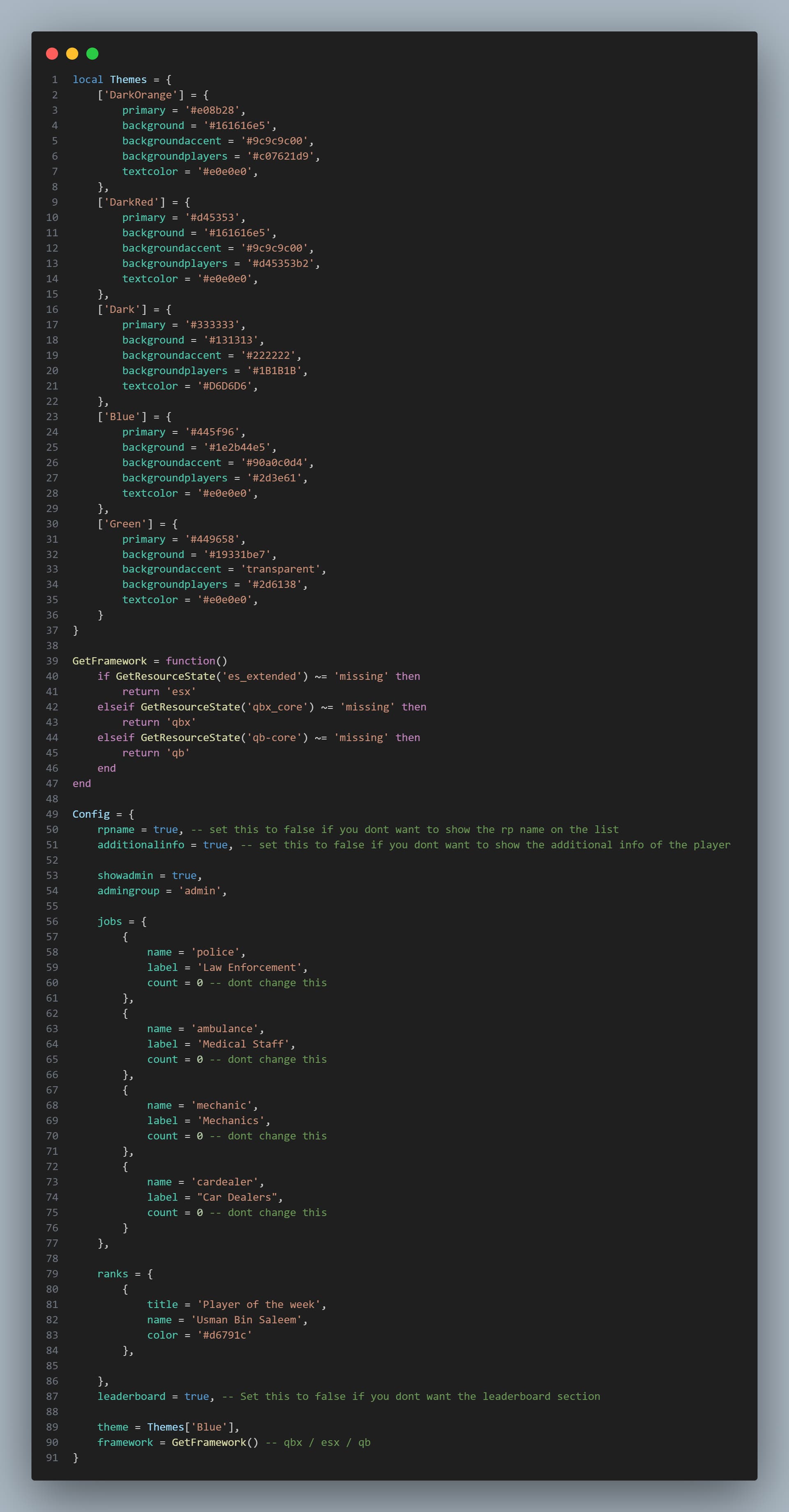Click the 'admin' admingroup string
Screen dimensions: 789x1512
point(200,891)
